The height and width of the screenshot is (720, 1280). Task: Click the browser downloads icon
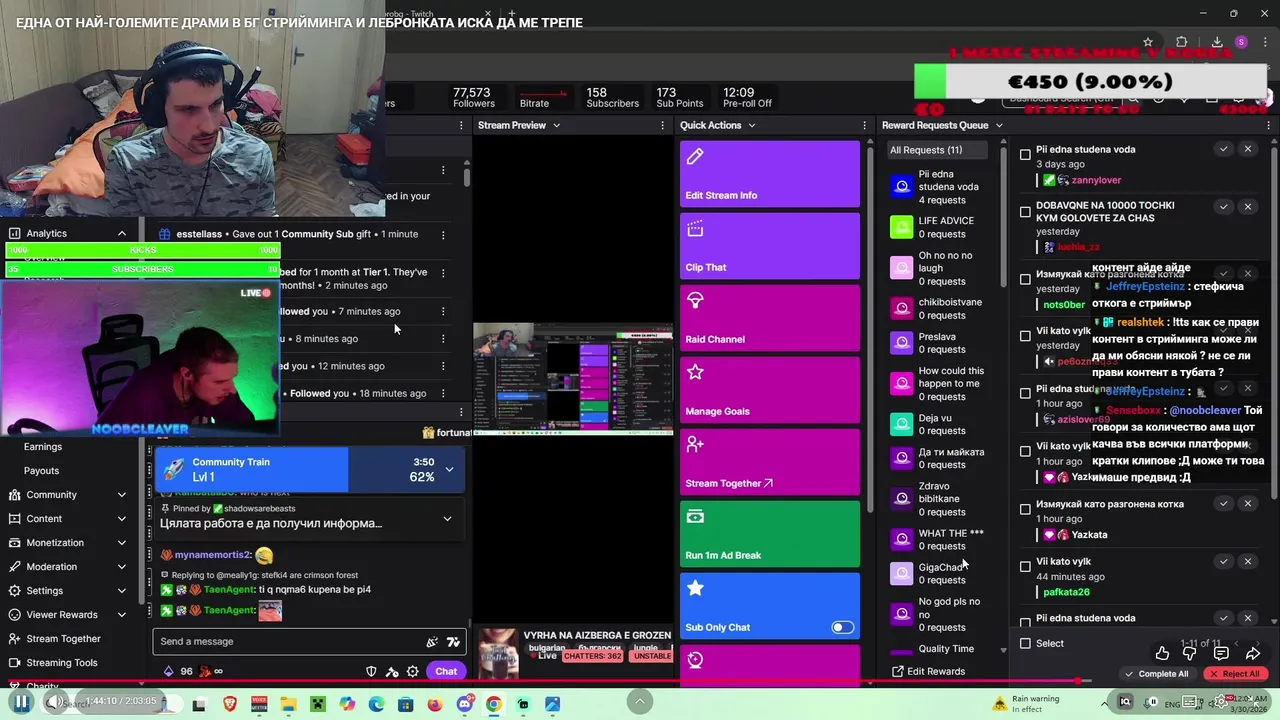click(x=1217, y=42)
